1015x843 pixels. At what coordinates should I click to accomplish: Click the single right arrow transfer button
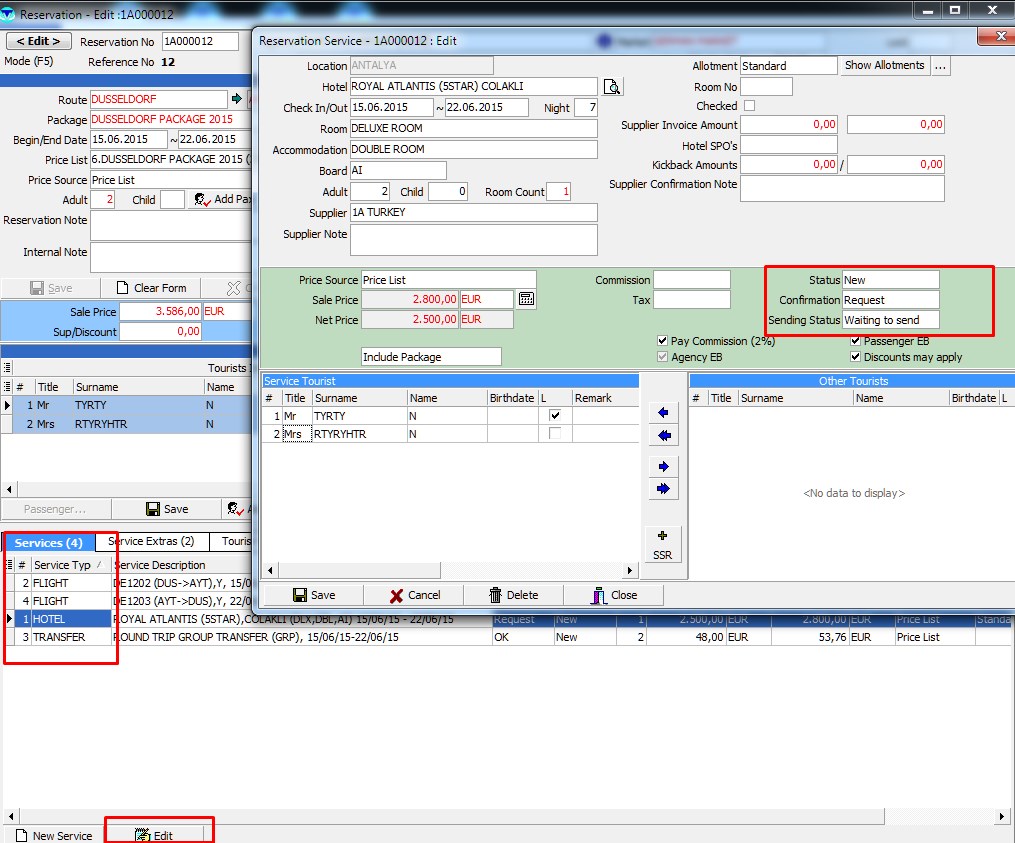(x=662, y=466)
